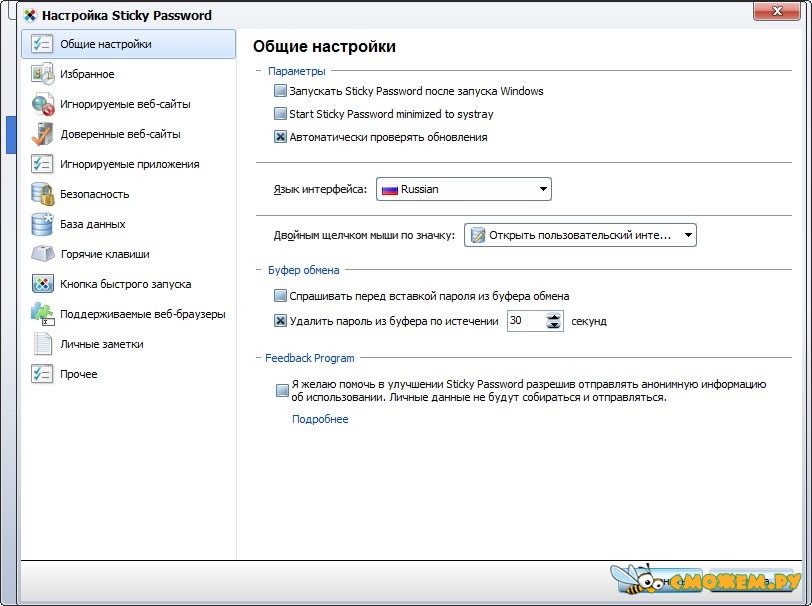Increase the clipboard timeout seconds value
The width and height of the screenshot is (812, 606).
point(554,316)
